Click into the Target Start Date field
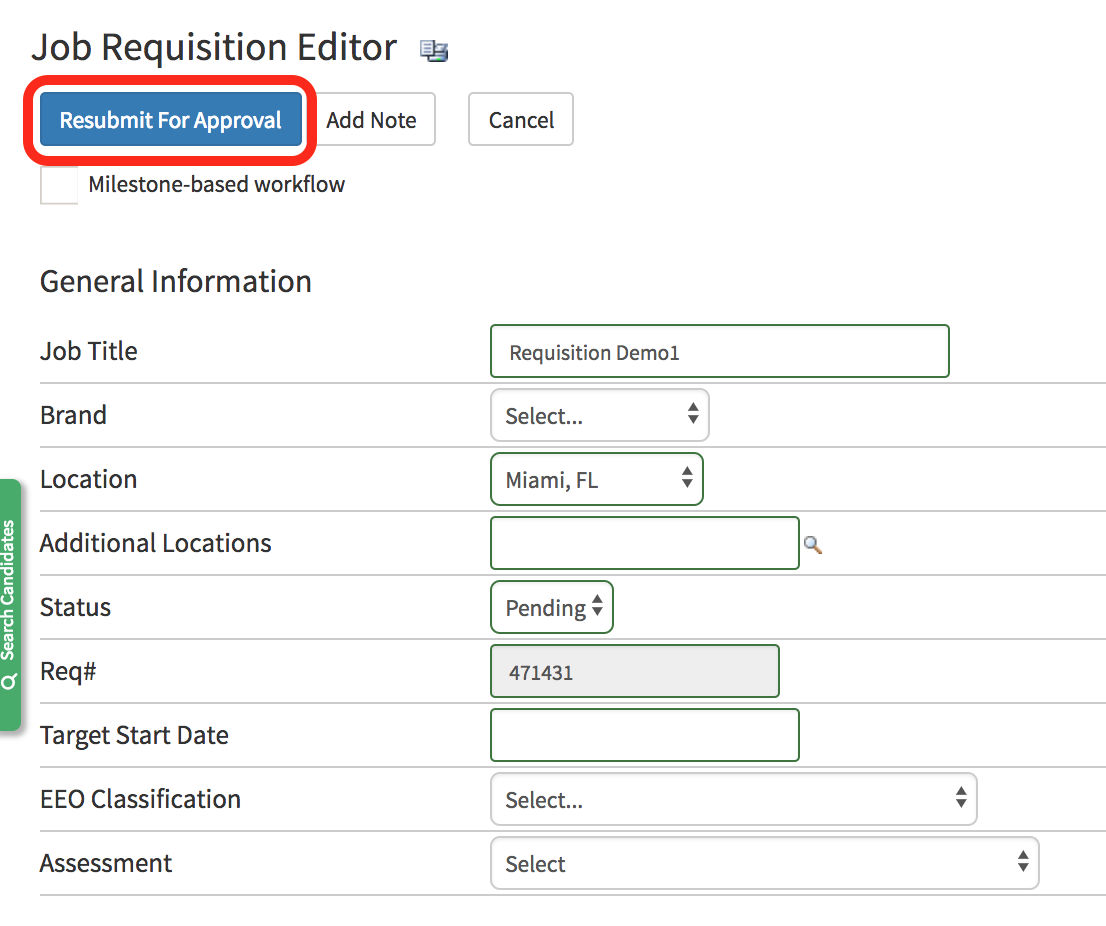Image resolution: width=1106 pixels, height=926 pixels. (644, 736)
